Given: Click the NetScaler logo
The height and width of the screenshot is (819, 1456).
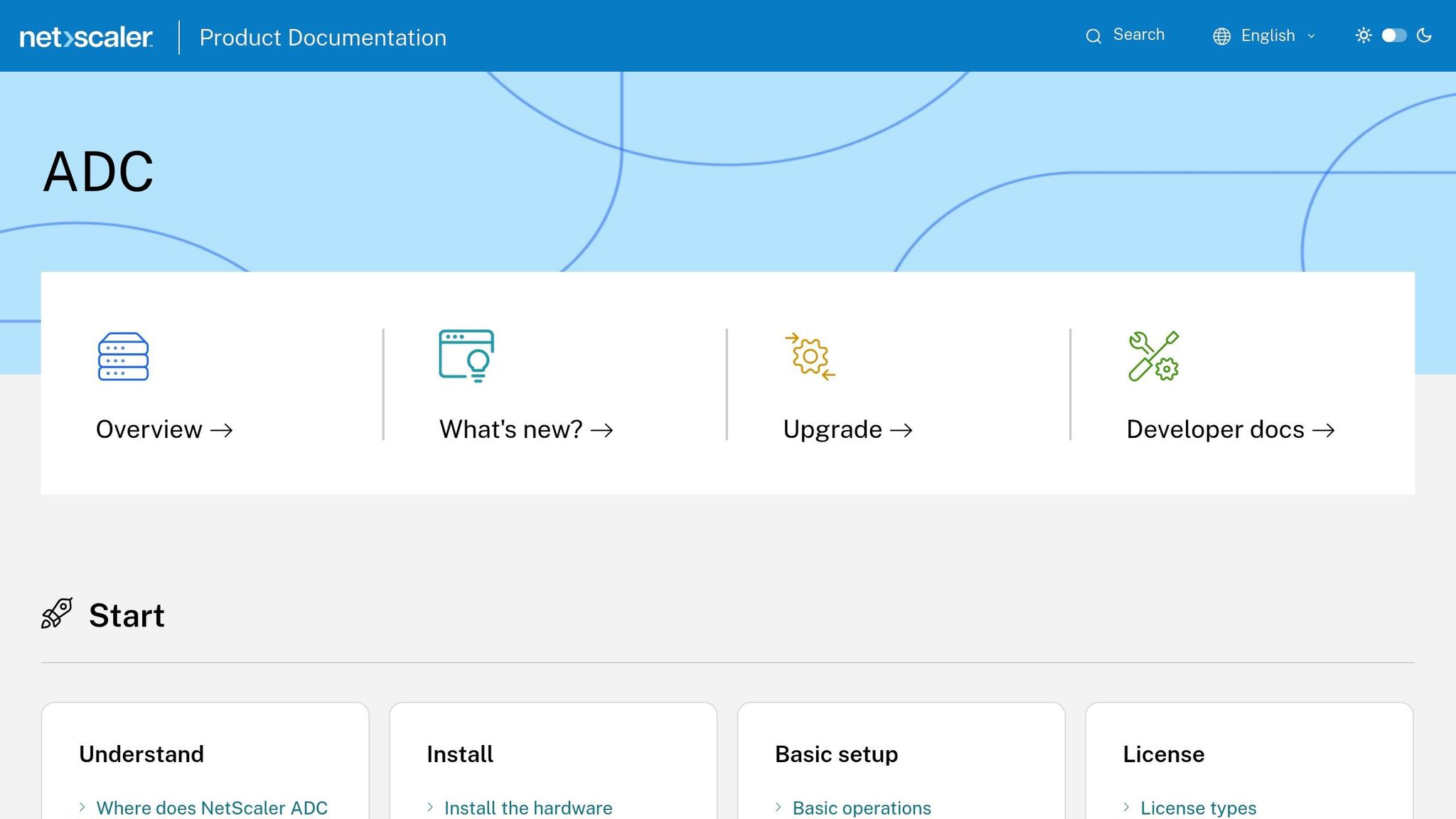Looking at the screenshot, I should [86, 37].
